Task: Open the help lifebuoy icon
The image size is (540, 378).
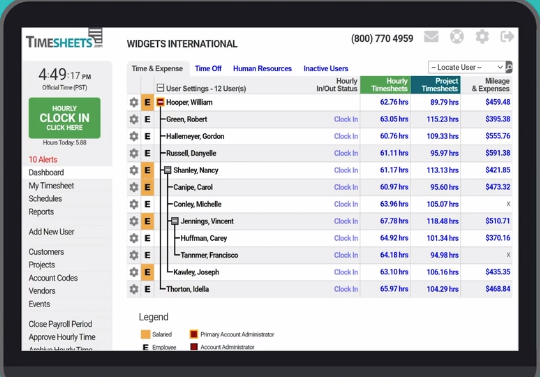Action: coord(457,36)
